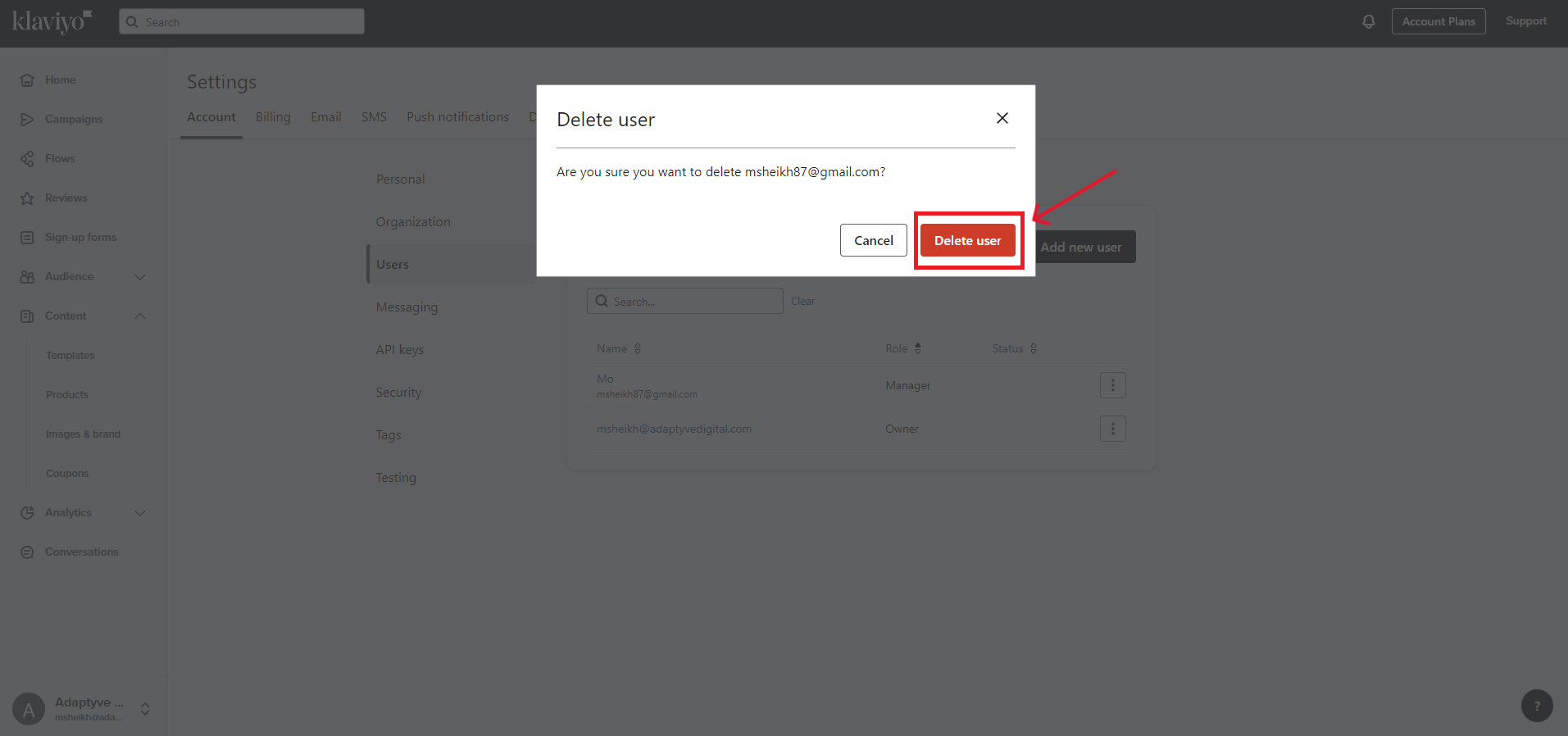Close the Delete user dialog
The width and height of the screenshot is (1568, 736).
[1002, 119]
